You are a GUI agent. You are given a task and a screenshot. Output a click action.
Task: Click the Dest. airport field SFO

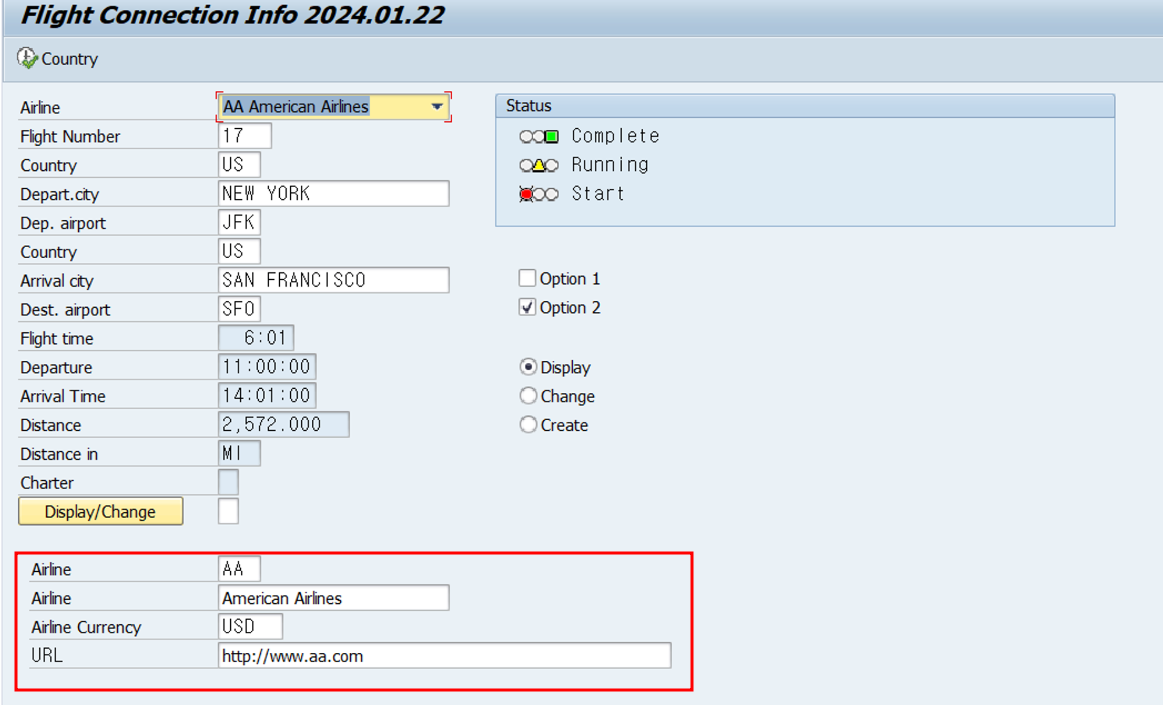[240, 309]
